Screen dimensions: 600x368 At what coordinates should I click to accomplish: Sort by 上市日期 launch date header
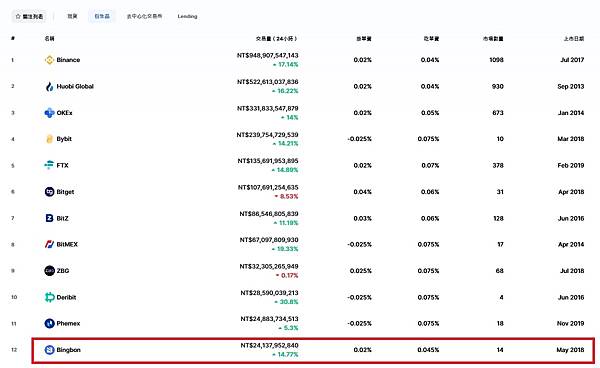(574, 39)
